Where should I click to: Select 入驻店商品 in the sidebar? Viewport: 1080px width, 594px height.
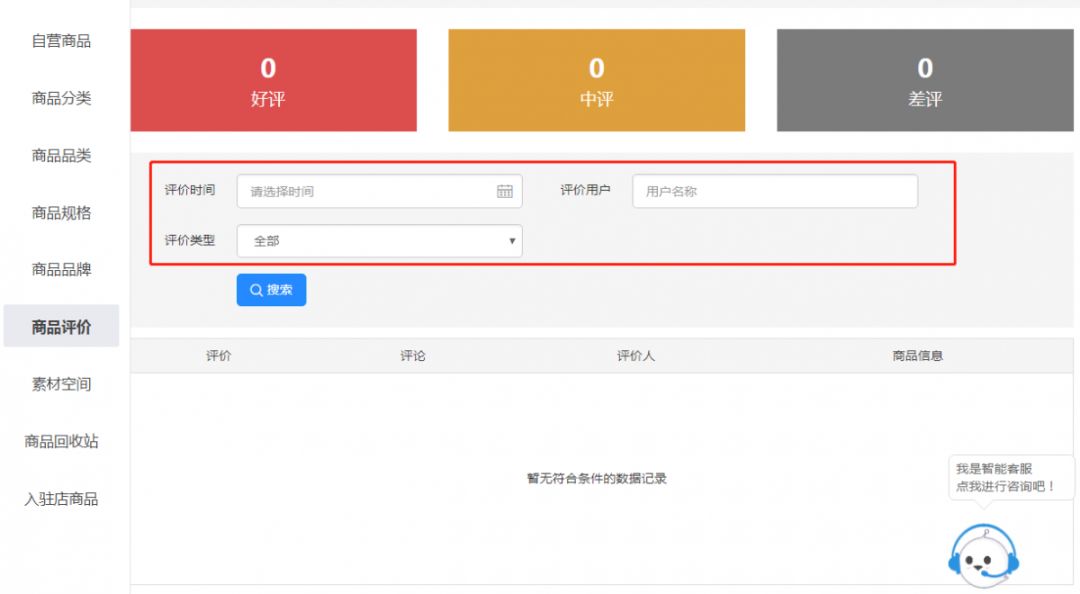[60, 498]
